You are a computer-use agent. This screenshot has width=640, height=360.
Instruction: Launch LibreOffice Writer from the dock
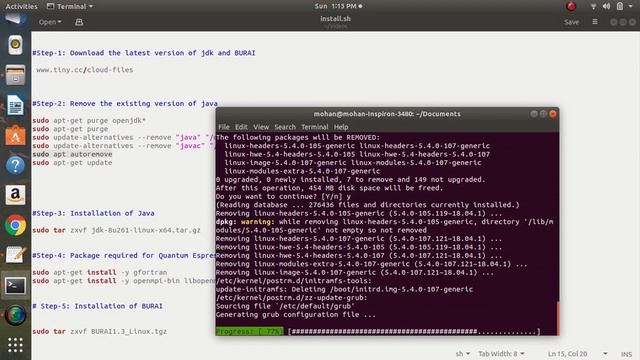(x=15, y=105)
